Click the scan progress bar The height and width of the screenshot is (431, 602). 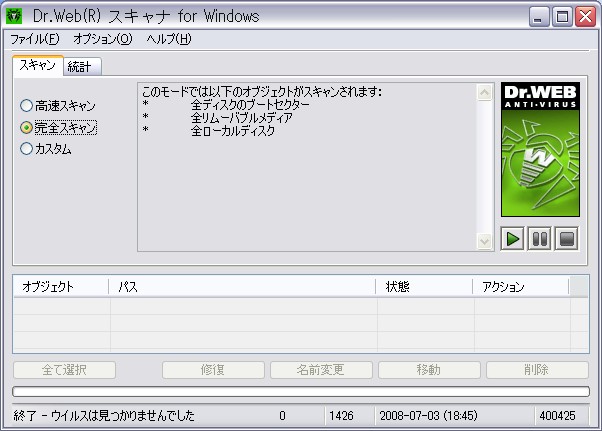click(x=301, y=391)
